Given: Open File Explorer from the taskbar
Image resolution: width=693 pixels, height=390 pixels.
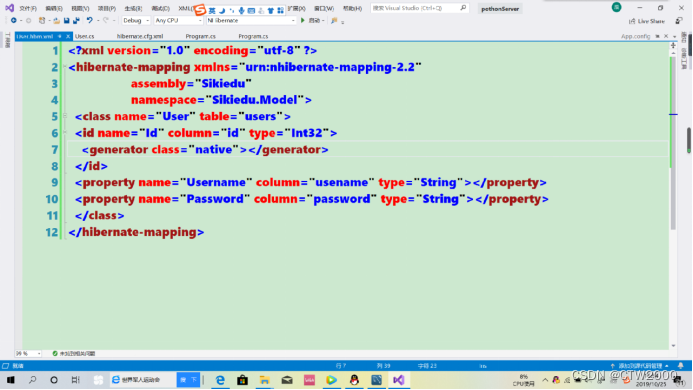Looking at the screenshot, I should click(264, 380).
